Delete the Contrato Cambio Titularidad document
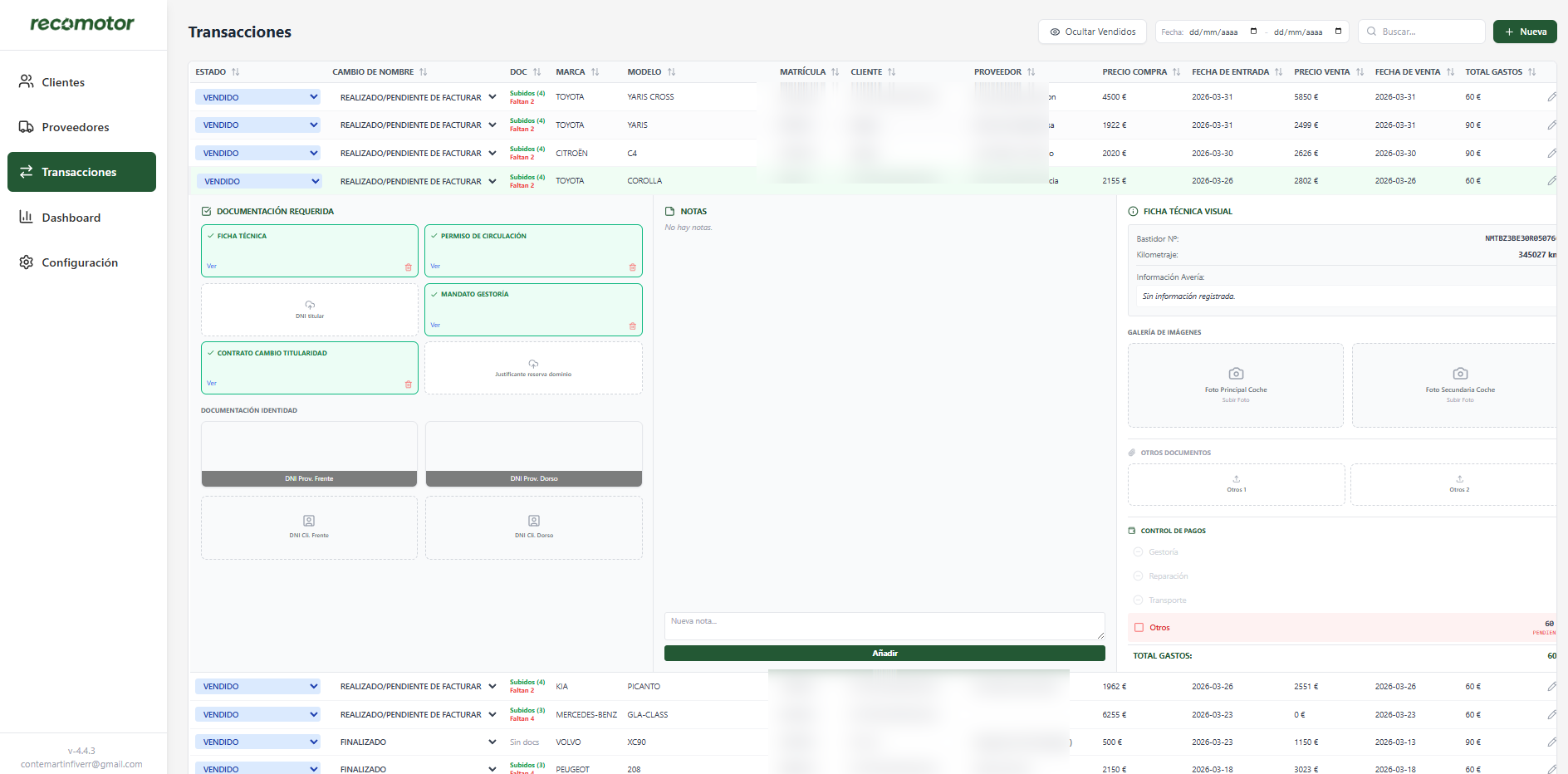 (408, 385)
